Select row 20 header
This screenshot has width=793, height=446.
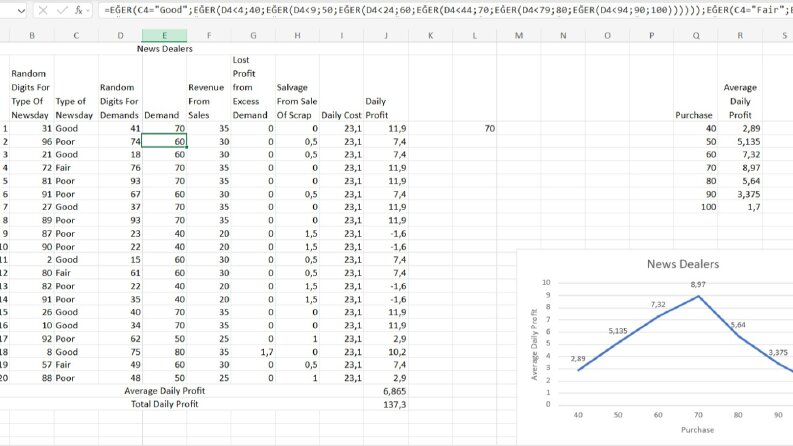tap(4, 378)
